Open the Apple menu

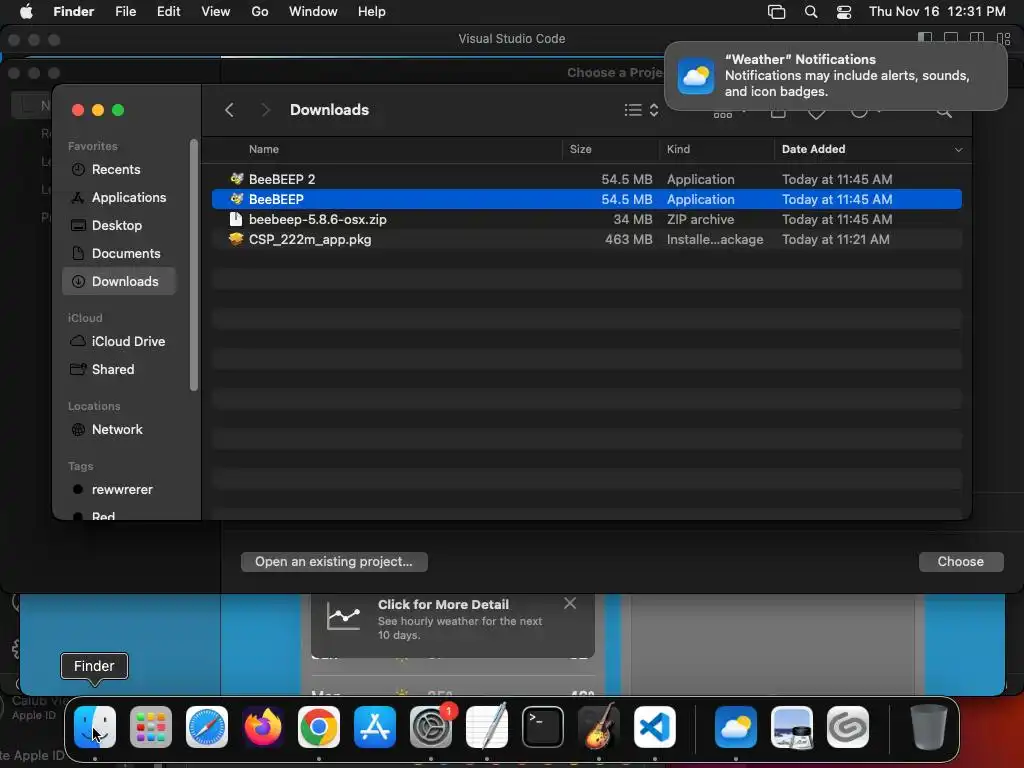pyautogui.click(x=26, y=12)
